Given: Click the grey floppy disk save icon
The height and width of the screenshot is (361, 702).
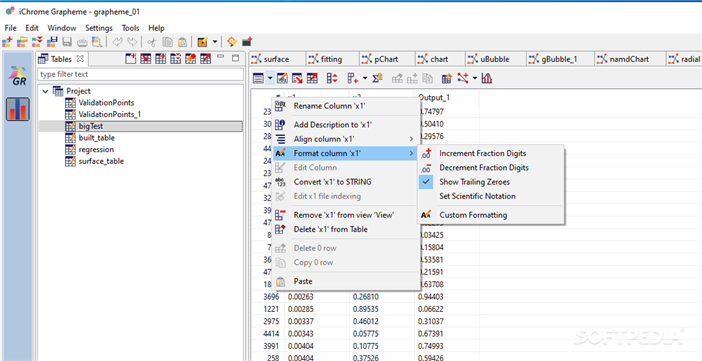Looking at the screenshot, I should [67, 42].
